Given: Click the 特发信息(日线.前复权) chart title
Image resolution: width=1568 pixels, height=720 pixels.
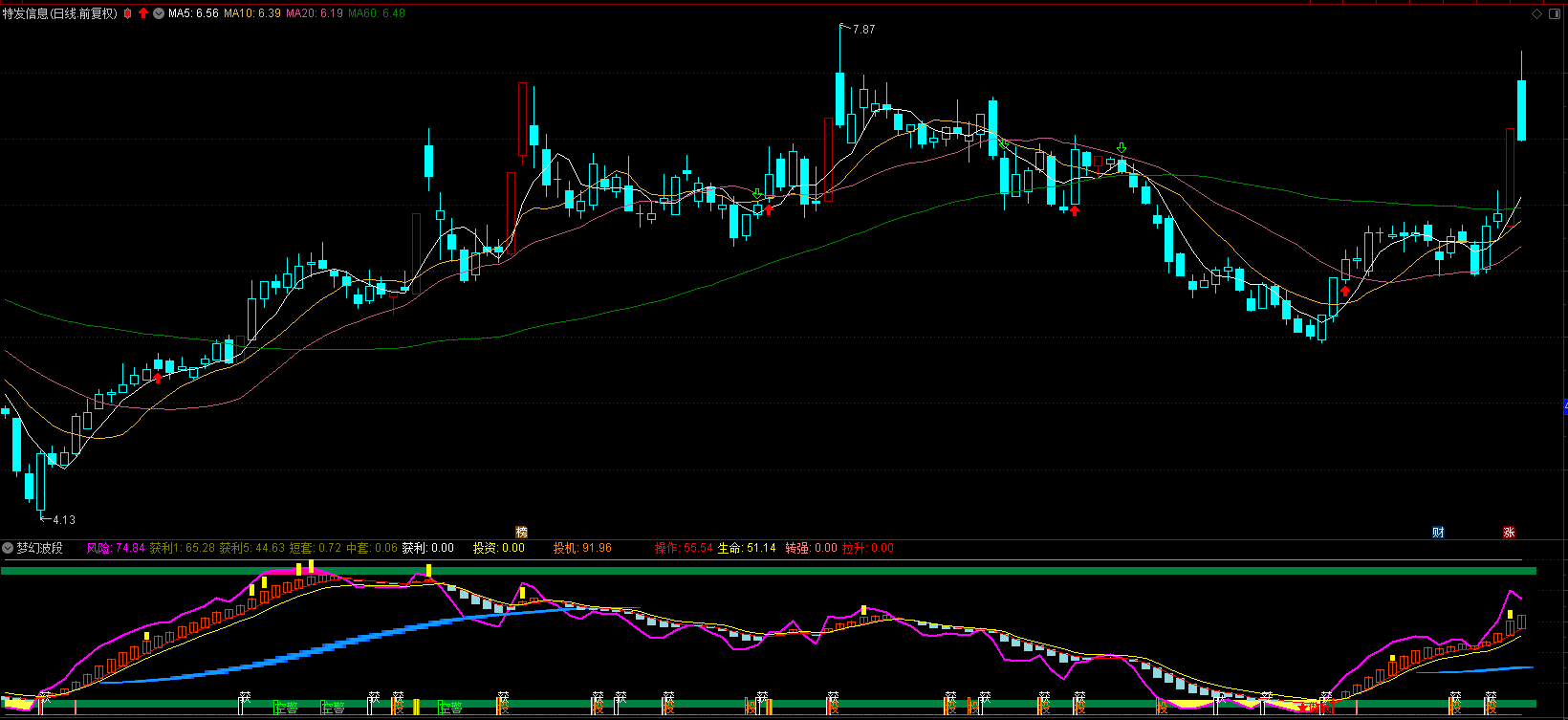Looking at the screenshot, I should (60, 13).
